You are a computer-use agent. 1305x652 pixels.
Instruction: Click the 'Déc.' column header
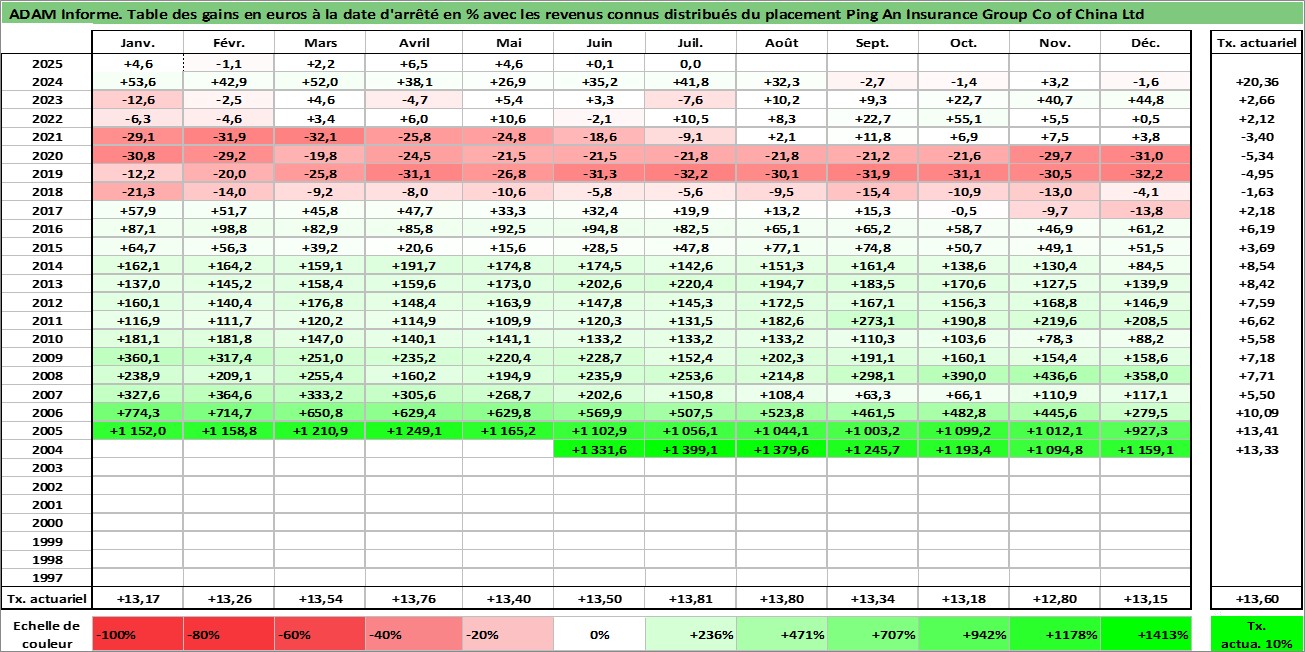pos(1146,43)
